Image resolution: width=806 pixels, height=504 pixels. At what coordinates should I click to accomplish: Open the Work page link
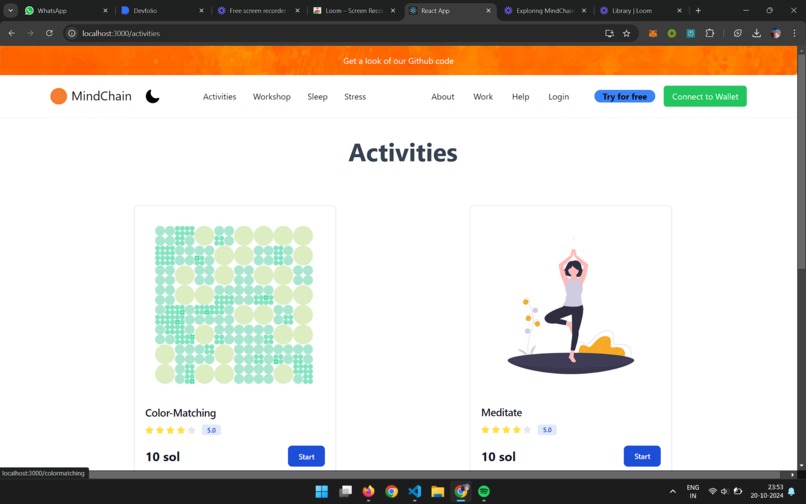pos(483,97)
